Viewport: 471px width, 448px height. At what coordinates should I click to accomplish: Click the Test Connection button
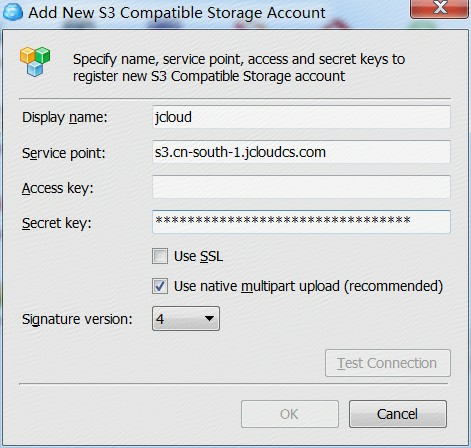pyautogui.click(x=388, y=363)
